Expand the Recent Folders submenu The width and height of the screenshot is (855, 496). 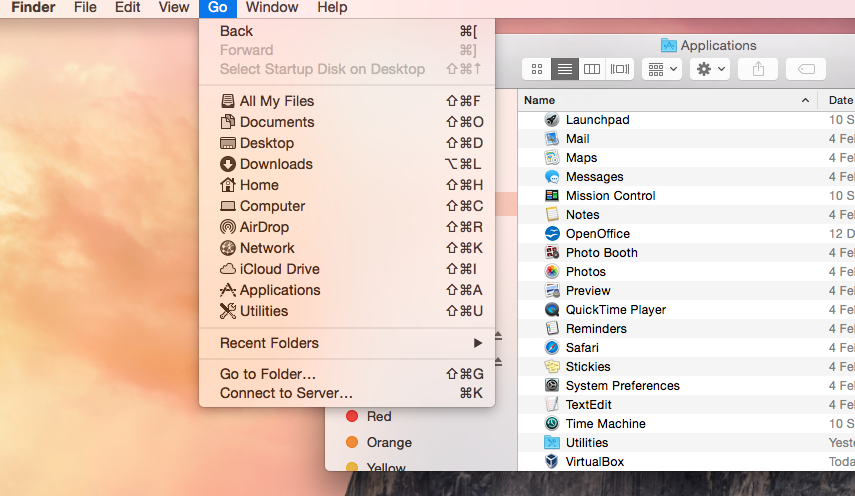(x=347, y=343)
